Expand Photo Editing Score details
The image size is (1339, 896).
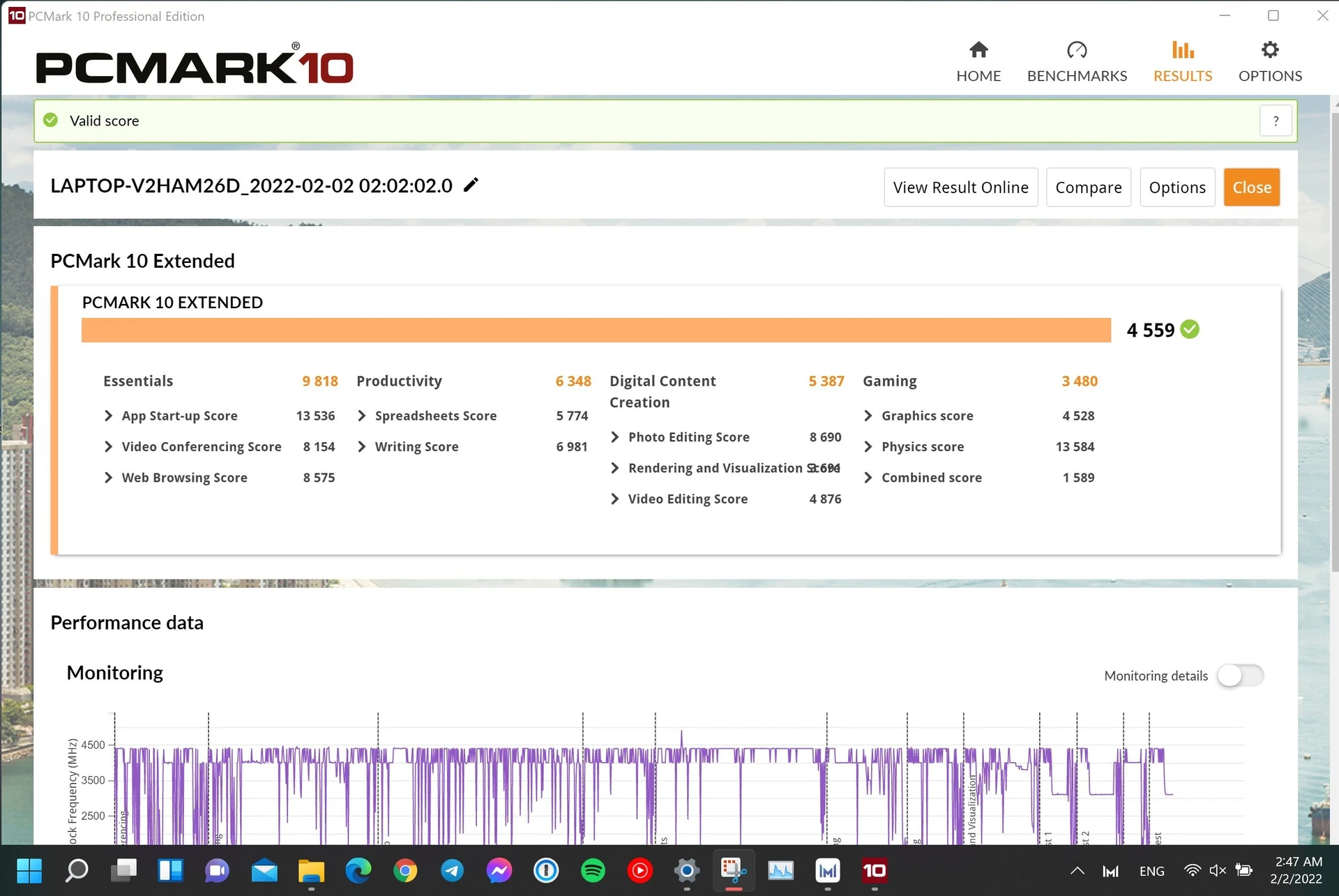[x=614, y=437]
